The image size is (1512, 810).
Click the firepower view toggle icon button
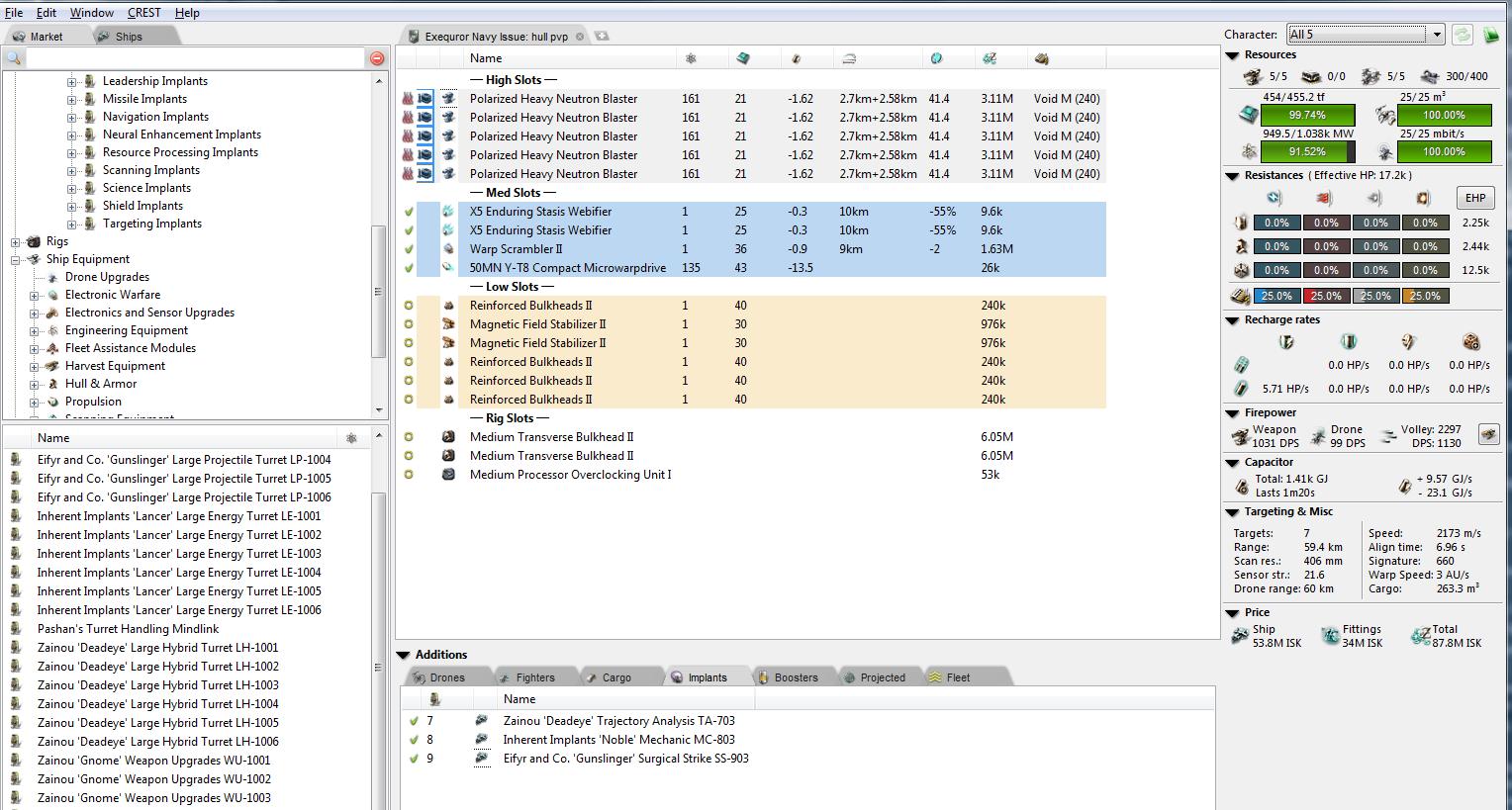[1488, 433]
